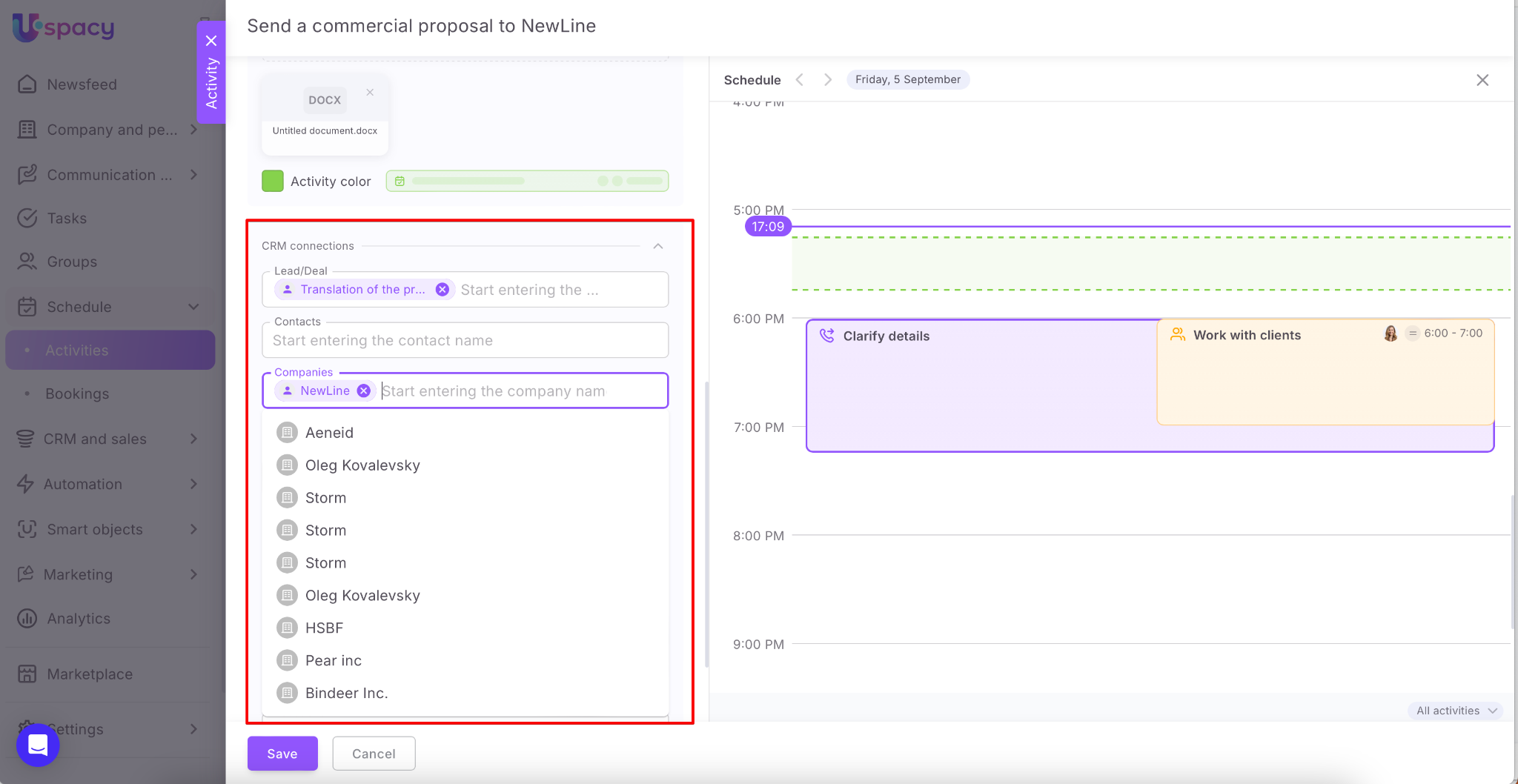
Task: Click the Contacts name input field
Action: coord(465,341)
